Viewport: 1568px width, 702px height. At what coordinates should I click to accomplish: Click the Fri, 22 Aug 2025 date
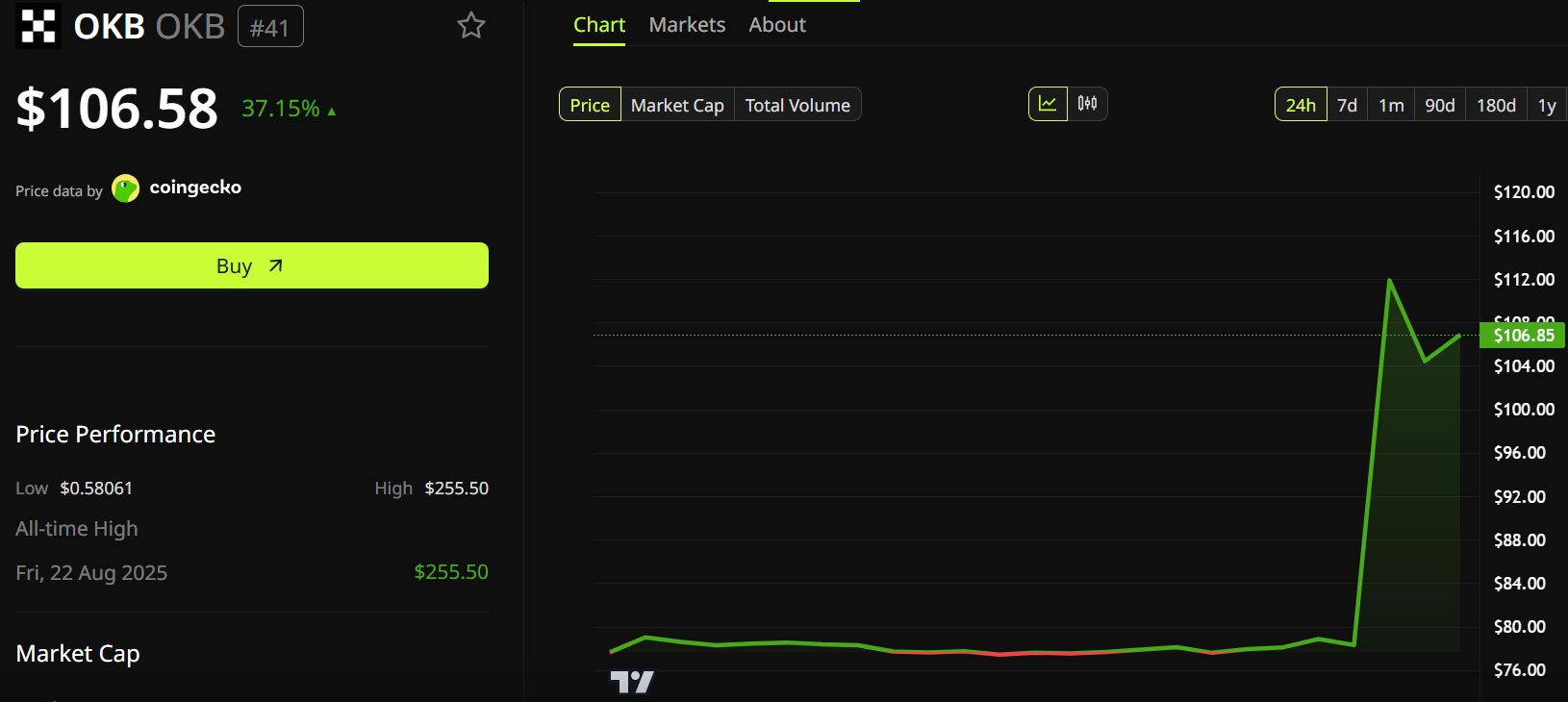91,573
